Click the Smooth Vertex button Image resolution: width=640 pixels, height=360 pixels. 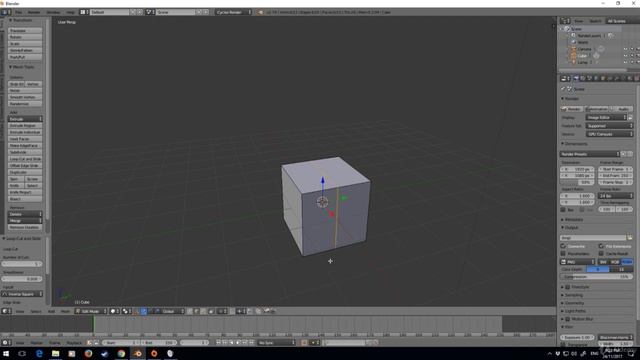pos(25,97)
